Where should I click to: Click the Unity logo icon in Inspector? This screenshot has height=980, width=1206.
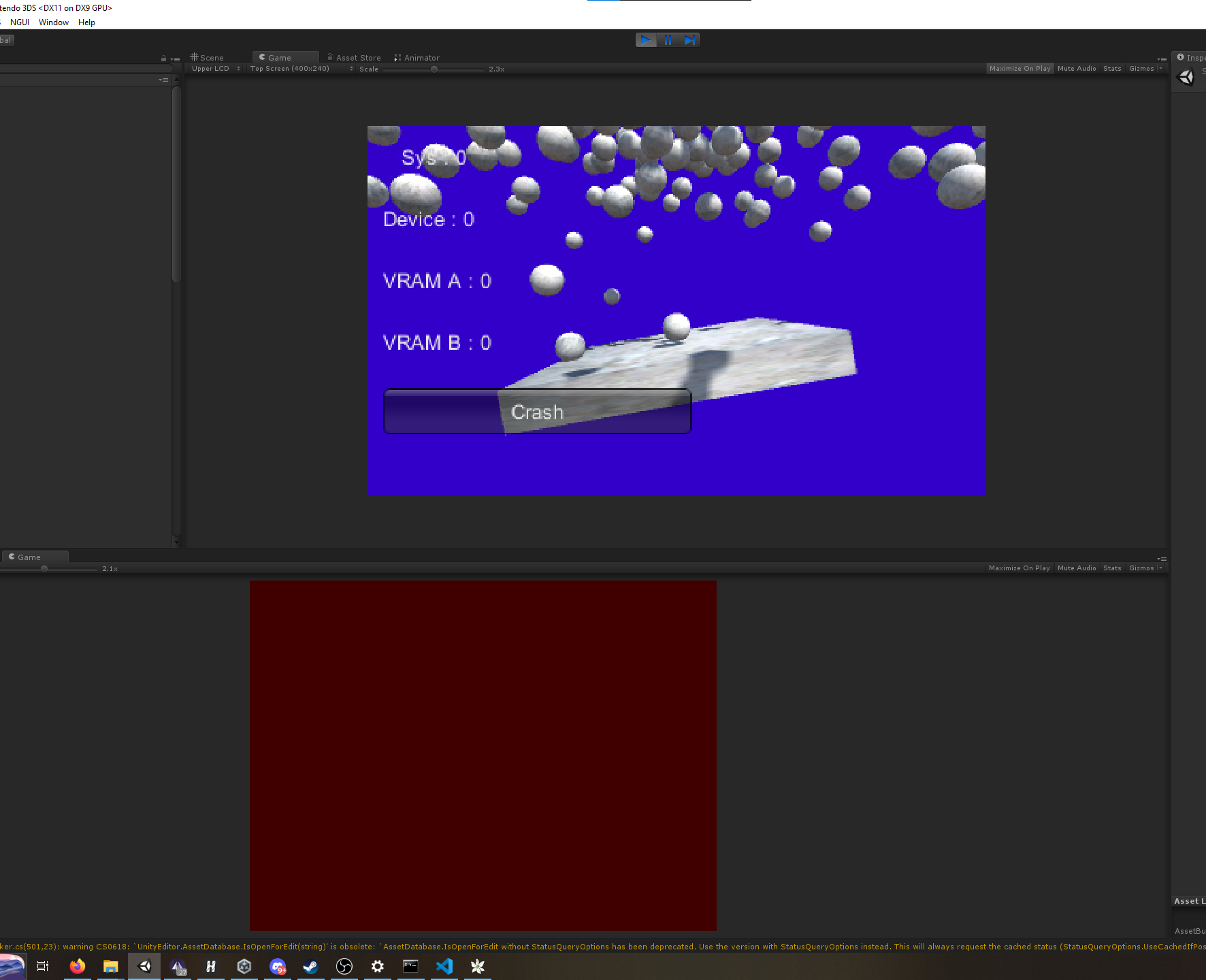(1186, 78)
